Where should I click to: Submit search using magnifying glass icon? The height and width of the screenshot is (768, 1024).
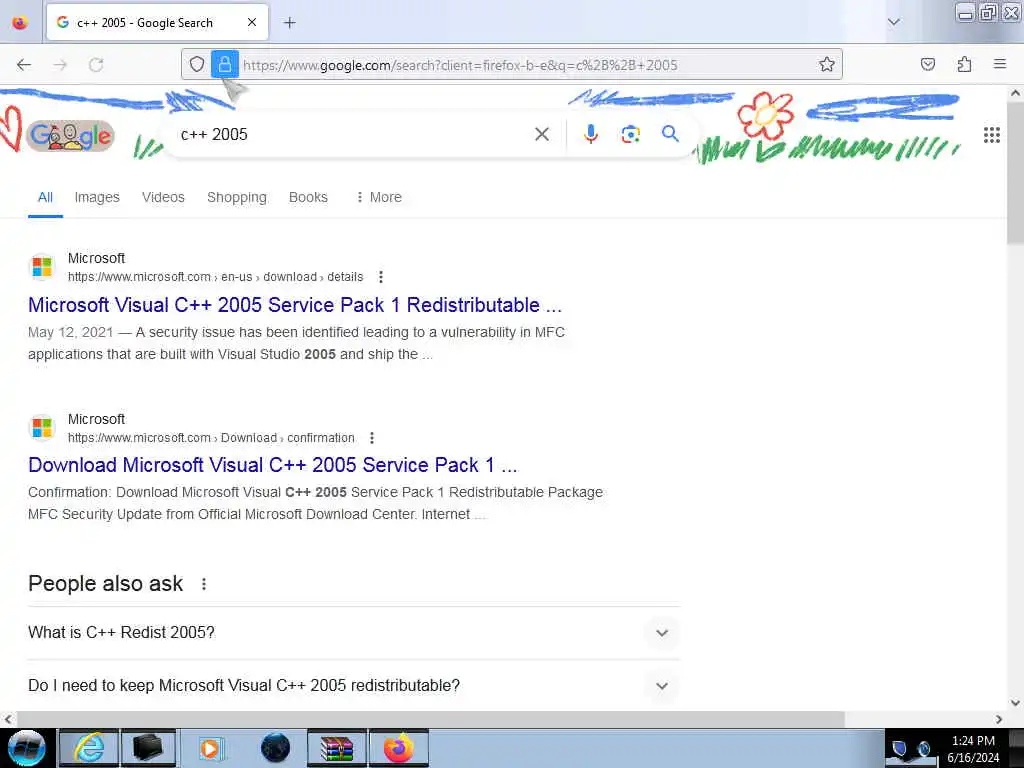670,134
